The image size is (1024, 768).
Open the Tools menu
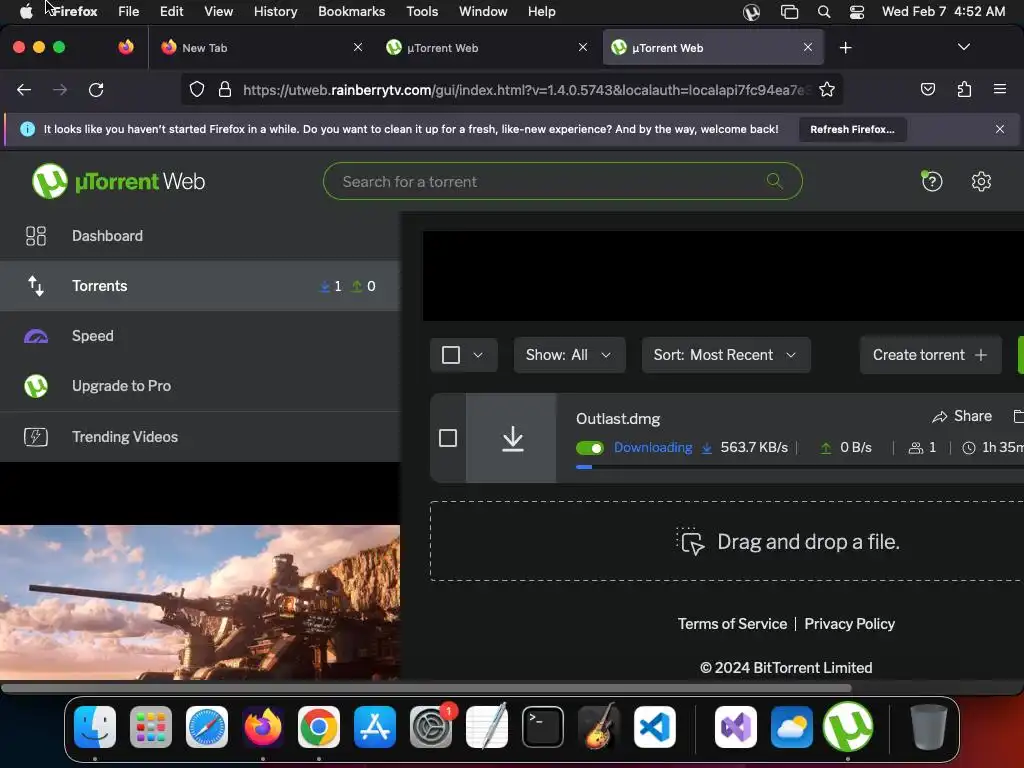(x=422, y=11)
